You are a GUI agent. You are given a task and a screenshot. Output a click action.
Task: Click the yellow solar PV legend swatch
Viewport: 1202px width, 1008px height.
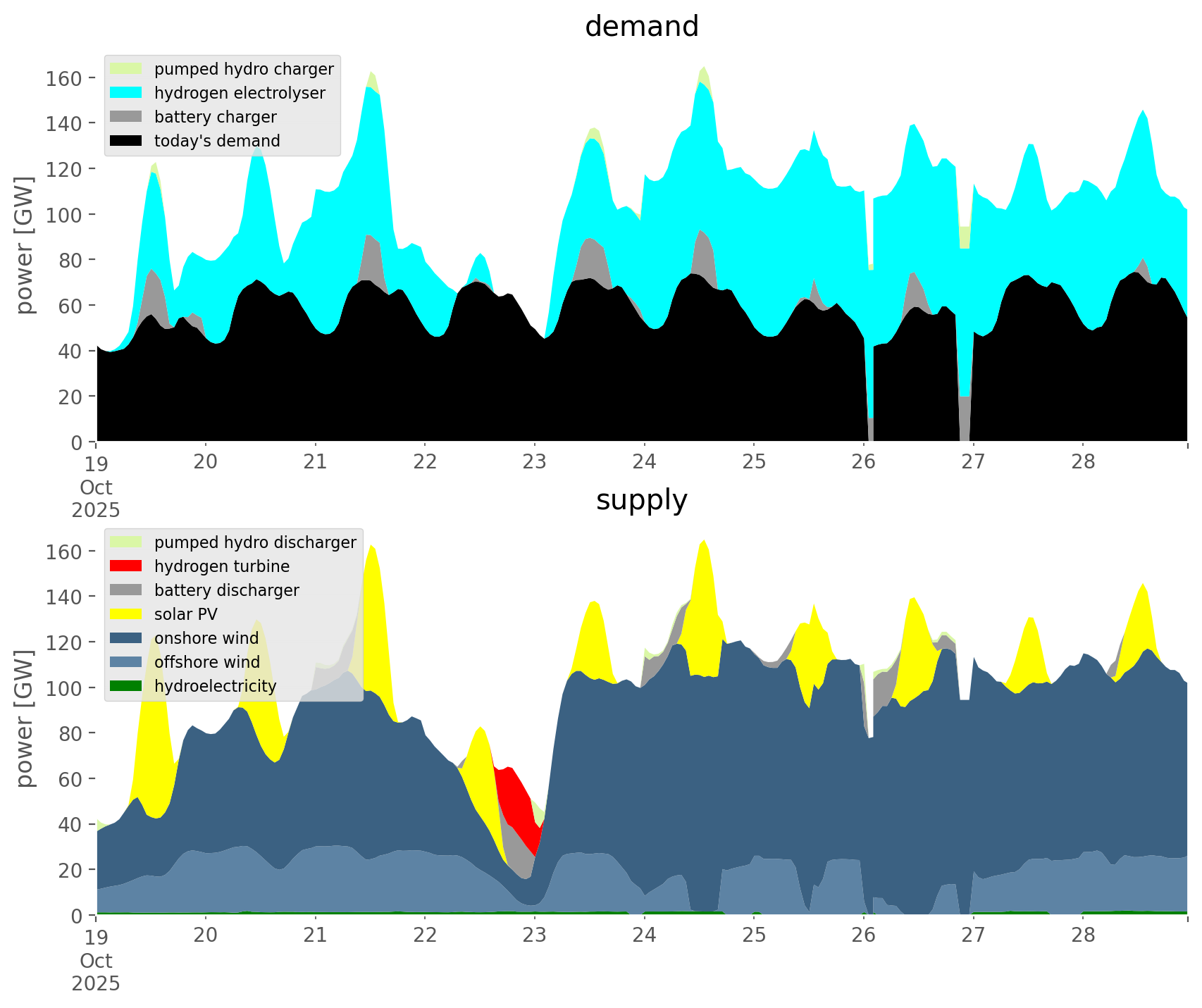pos(126,614)
